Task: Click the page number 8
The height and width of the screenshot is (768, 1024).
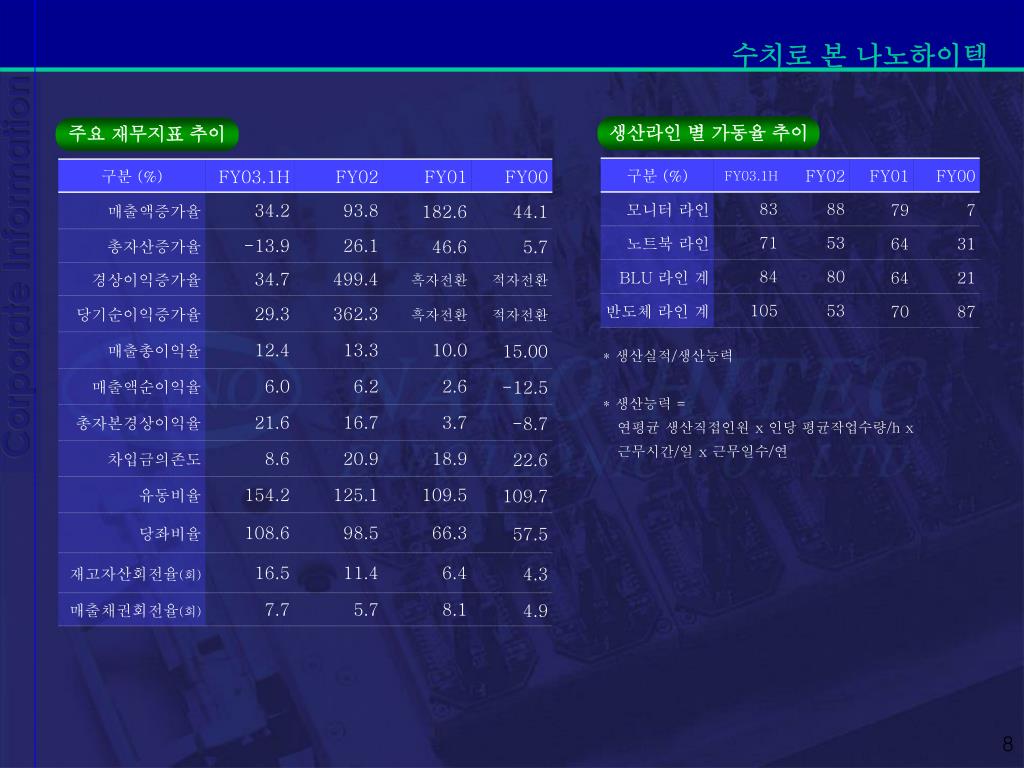Action: (x=1008, y=744)
